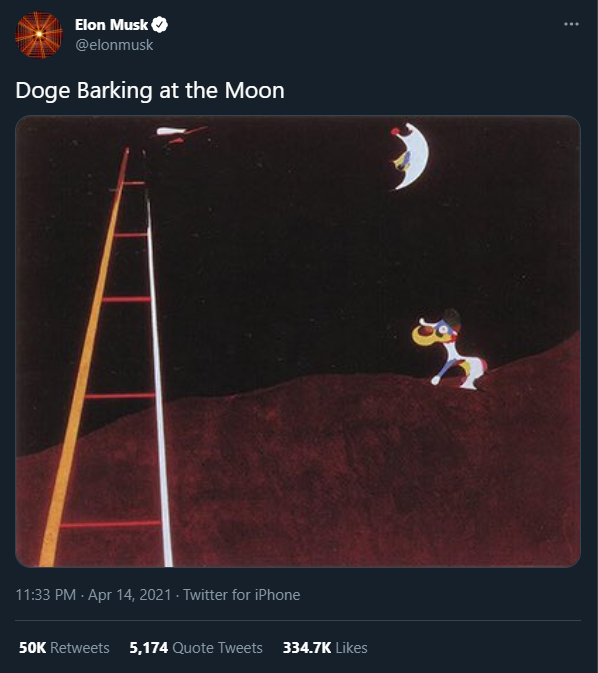Screen dimensions: 598x673
Task: Open the Twitter for iPhone source link
Action: [242, 595]
